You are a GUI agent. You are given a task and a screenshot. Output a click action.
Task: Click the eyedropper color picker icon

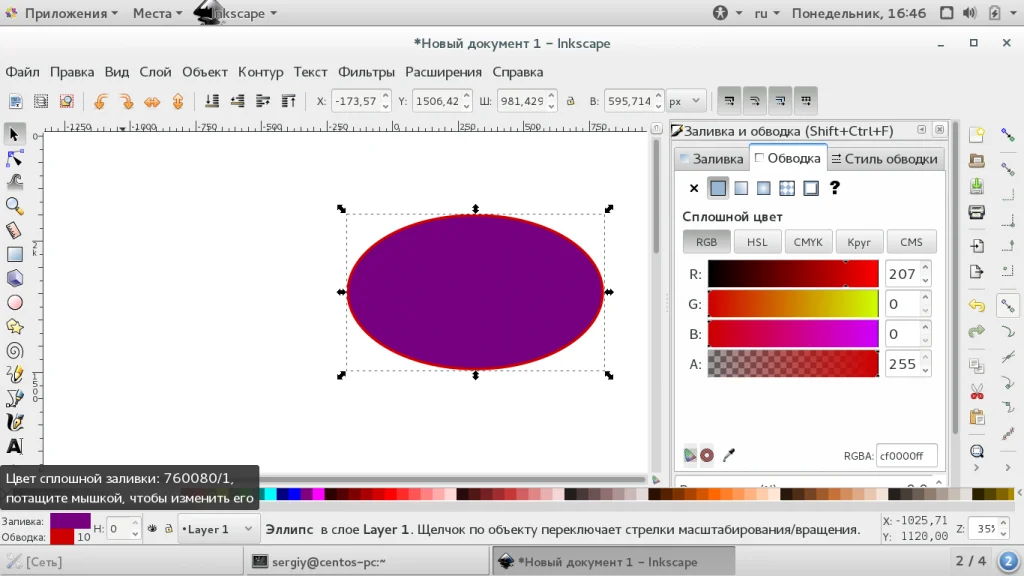729,455
